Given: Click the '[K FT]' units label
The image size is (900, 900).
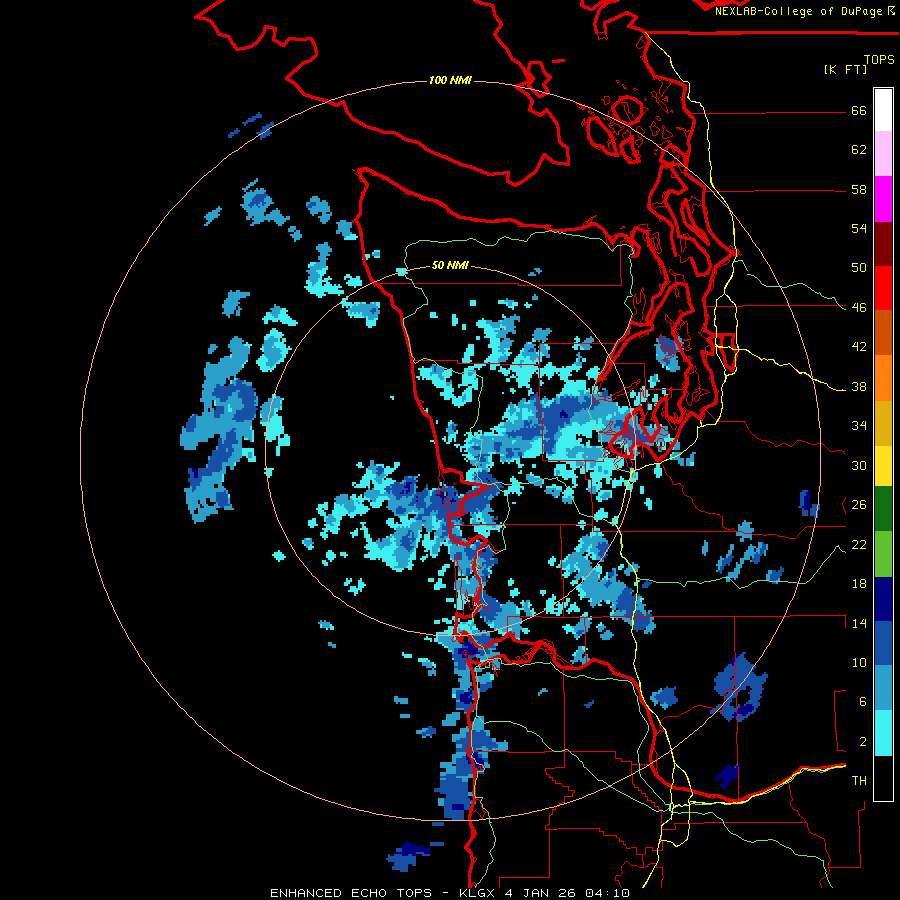Looking at the screenshot, I should pyautogui.click(x=845, y=70).
